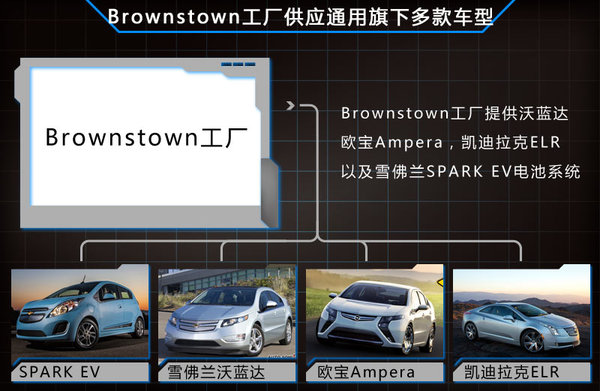Click the 欧宝Ampera caption label

click(366, 372)
